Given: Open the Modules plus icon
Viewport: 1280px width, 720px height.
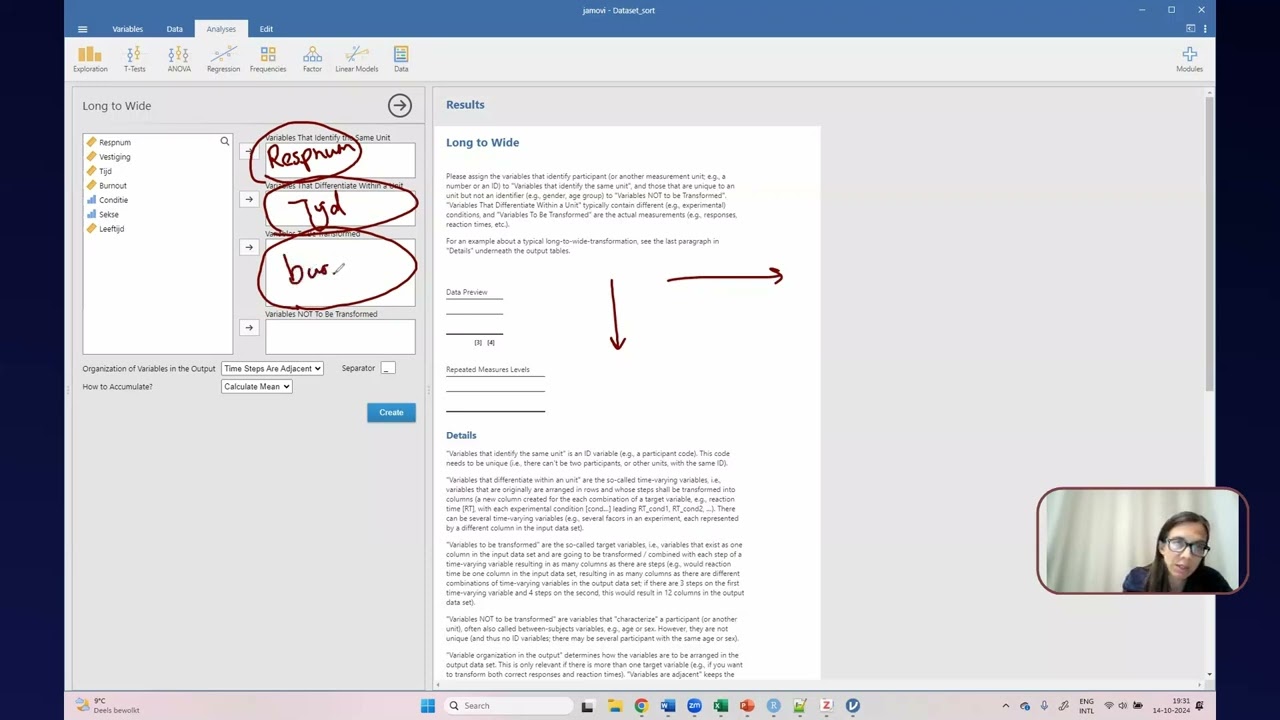Looking at the screenshot, I should 1189,59.
